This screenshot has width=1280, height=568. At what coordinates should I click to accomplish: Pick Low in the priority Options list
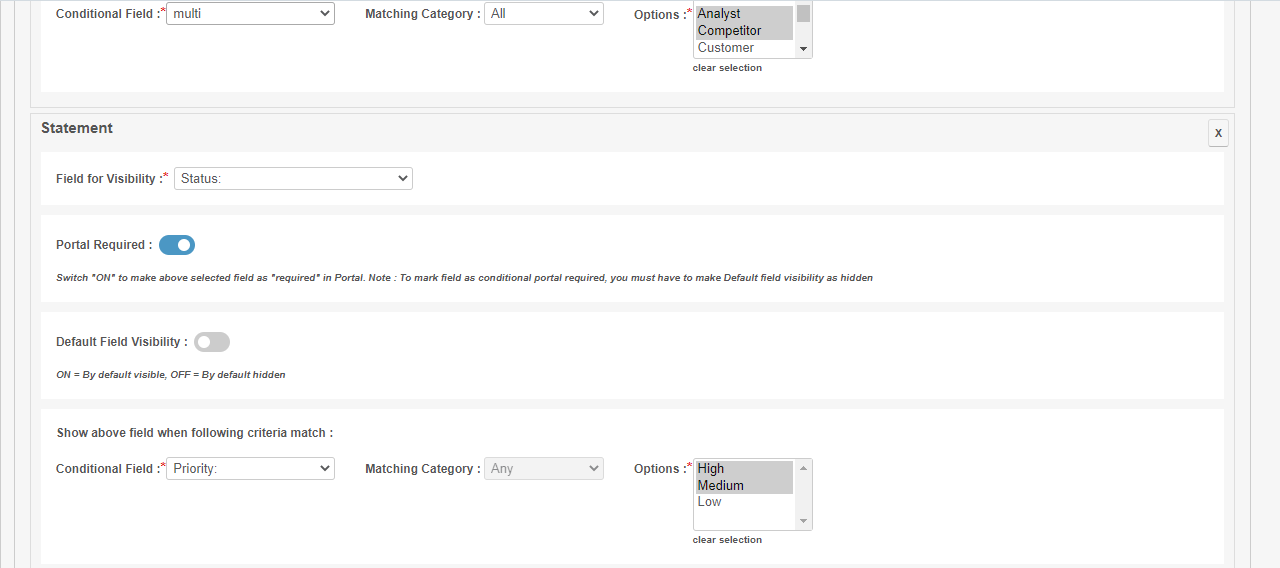pos(743,502)
